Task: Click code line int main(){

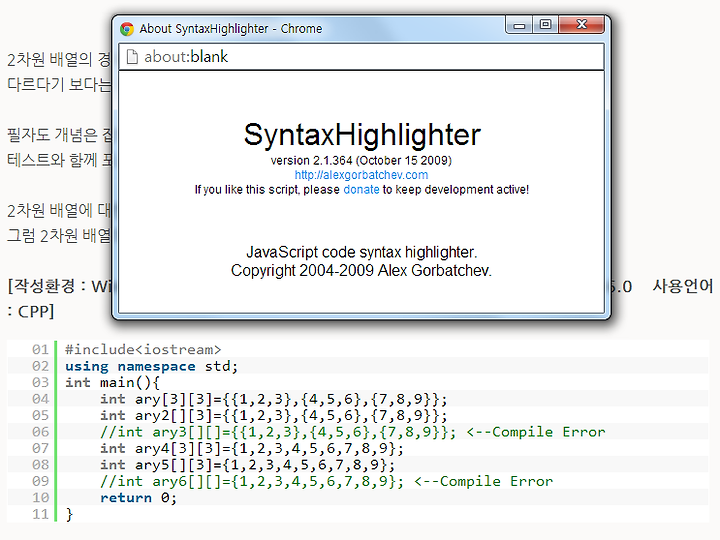Action: [112, 382]
